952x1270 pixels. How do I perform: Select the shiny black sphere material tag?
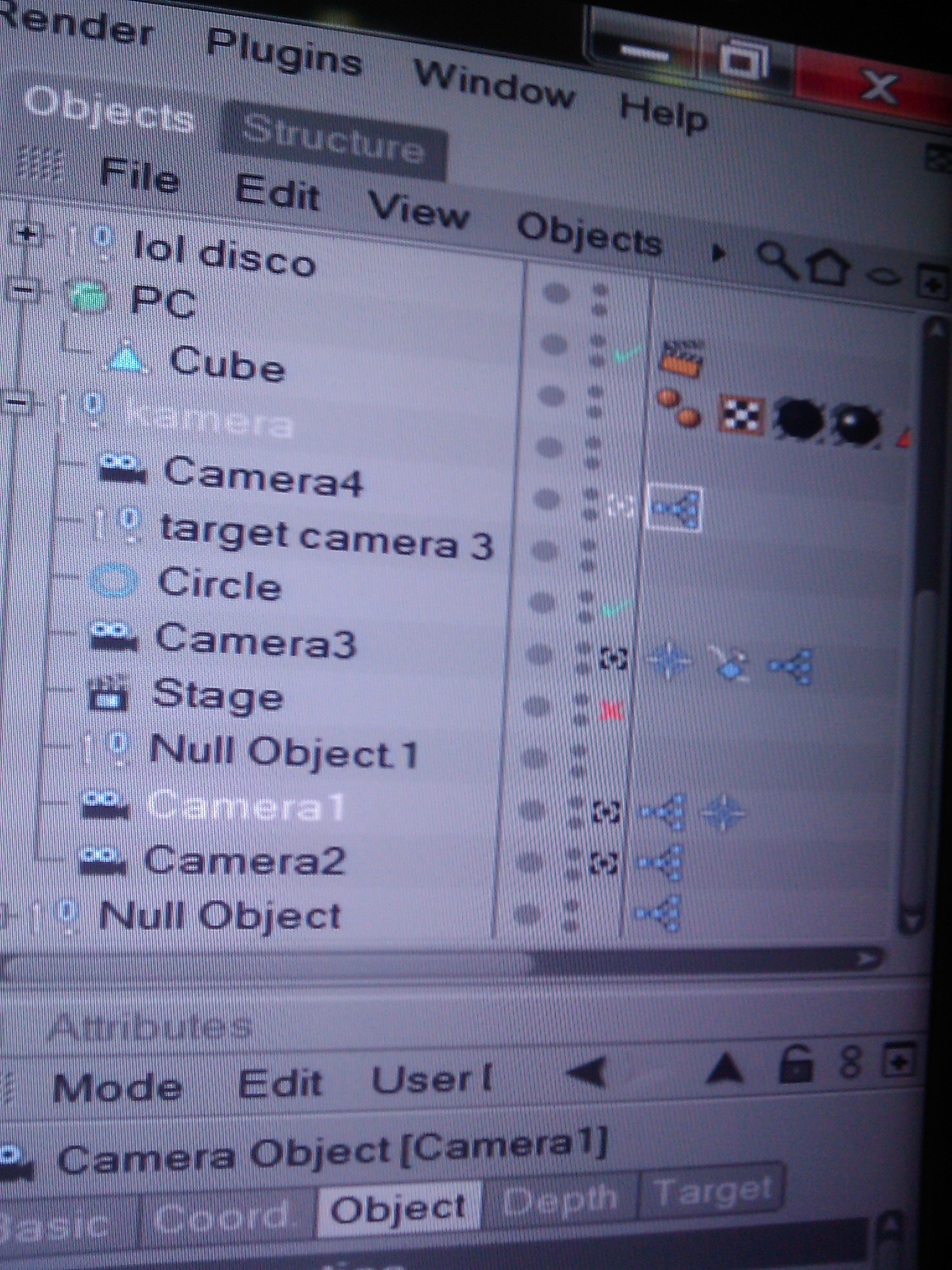click(856, 425)
